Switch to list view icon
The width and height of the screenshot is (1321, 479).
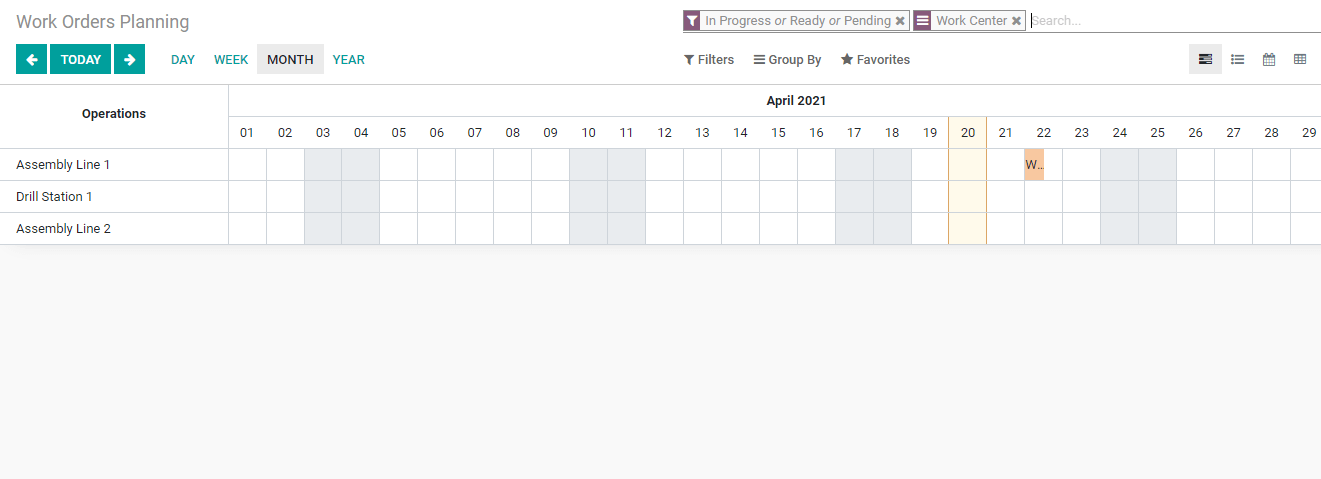(1237, 59)
